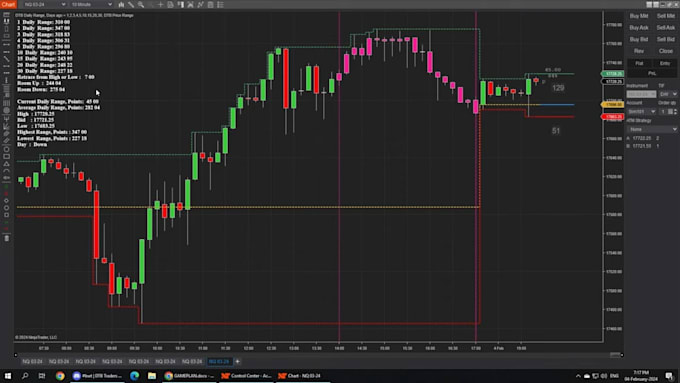Switch to Discord DTB Traders taskbar window

click(98, 376)
